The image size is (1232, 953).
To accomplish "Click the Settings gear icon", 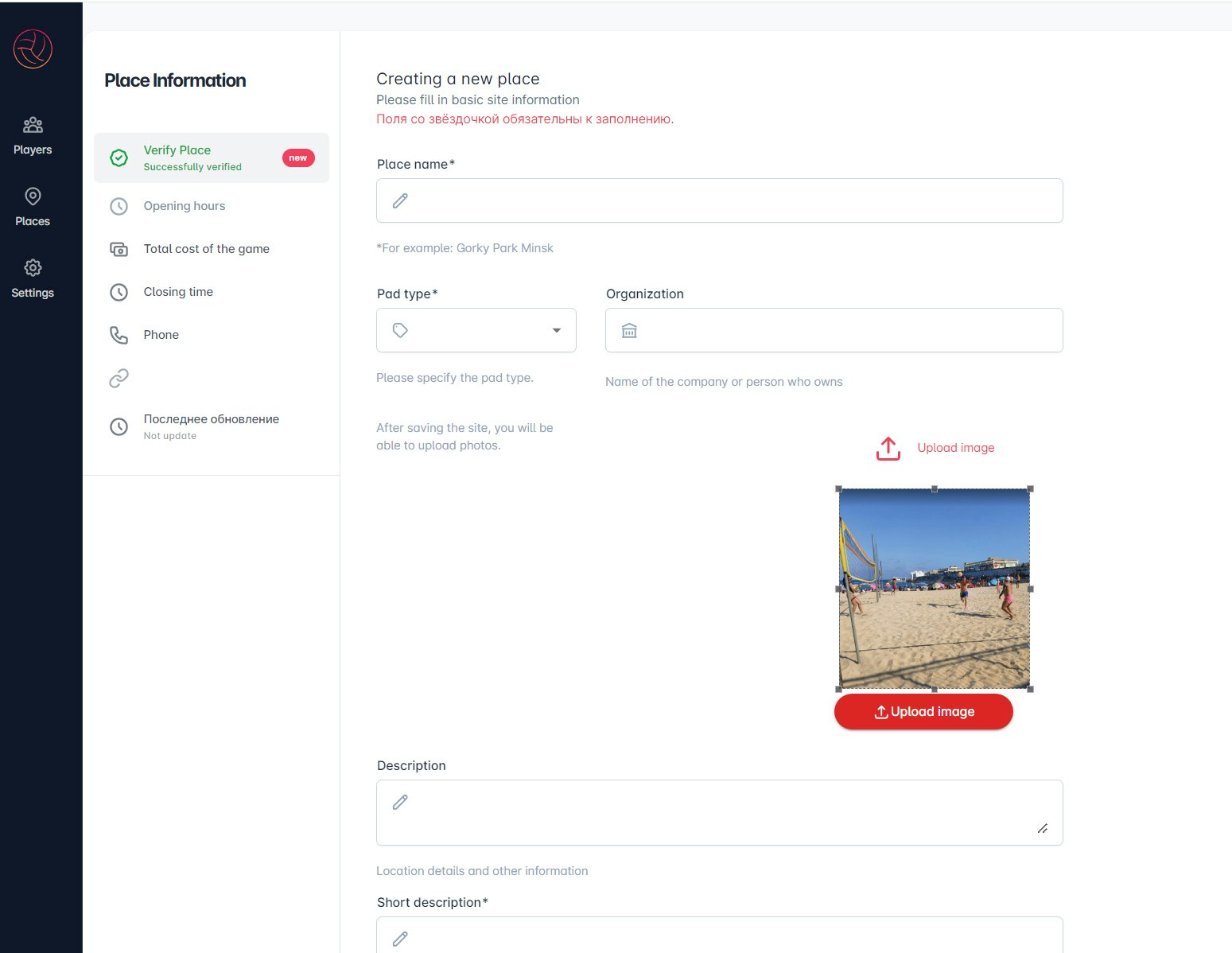I will tap(33, 268).
